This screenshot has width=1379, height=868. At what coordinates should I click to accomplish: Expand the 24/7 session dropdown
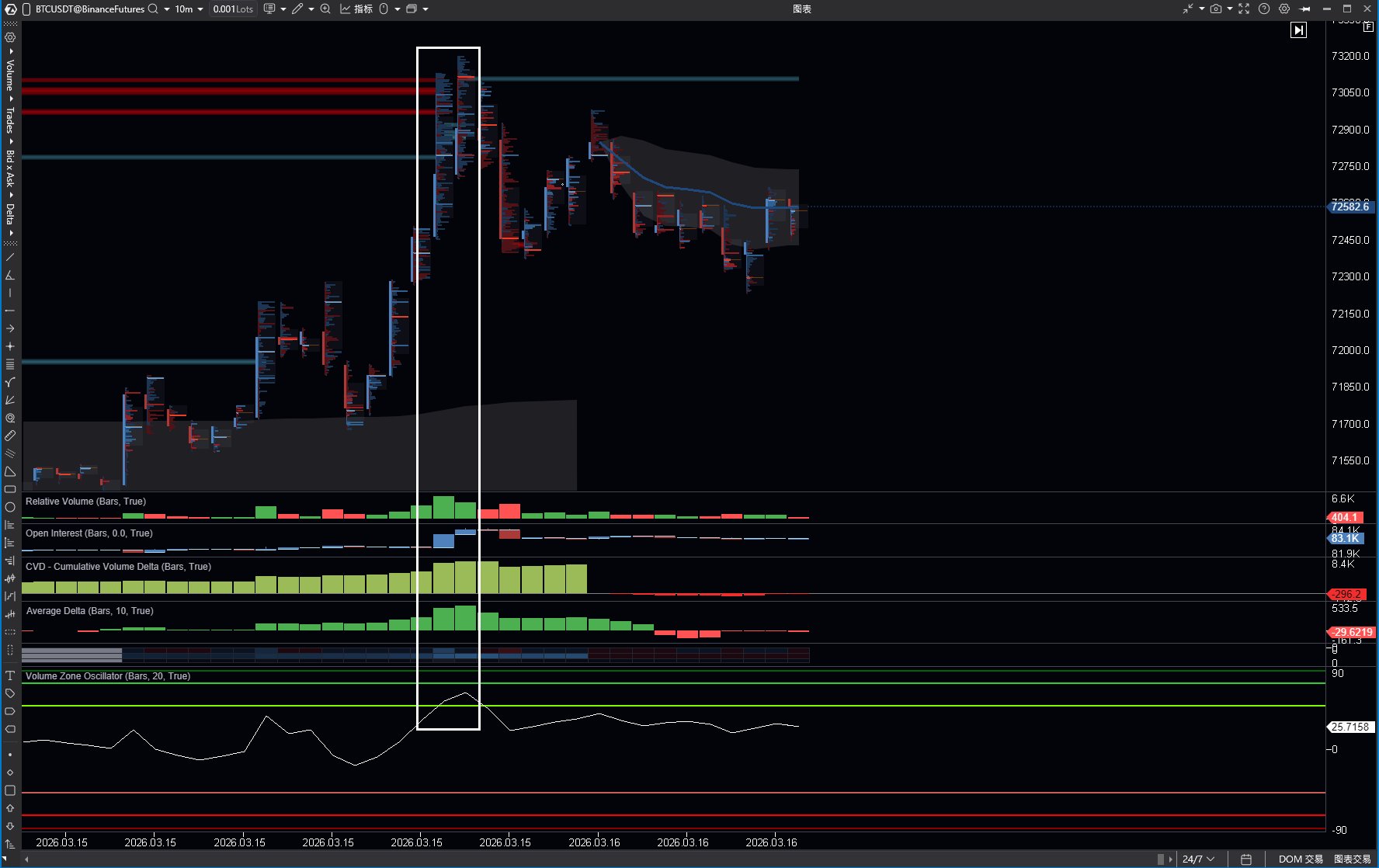[1198, 859]
